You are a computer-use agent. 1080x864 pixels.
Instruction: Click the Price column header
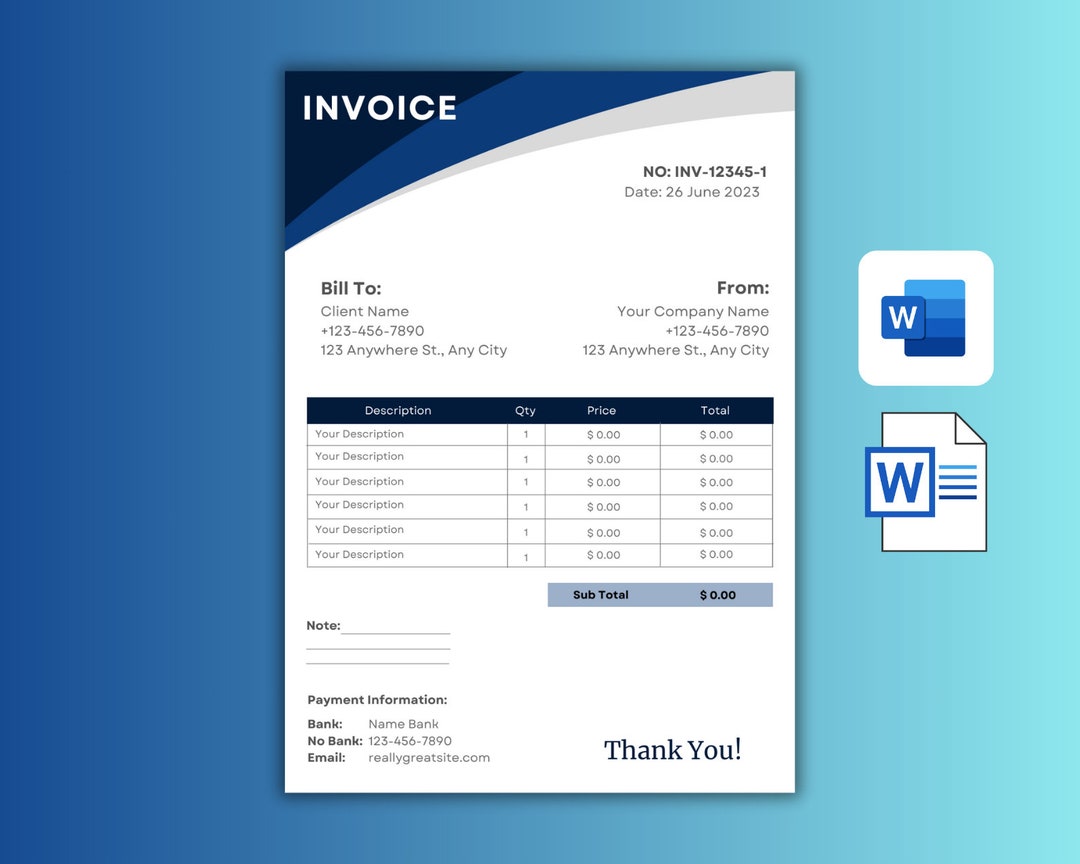[x=601, y=410]
